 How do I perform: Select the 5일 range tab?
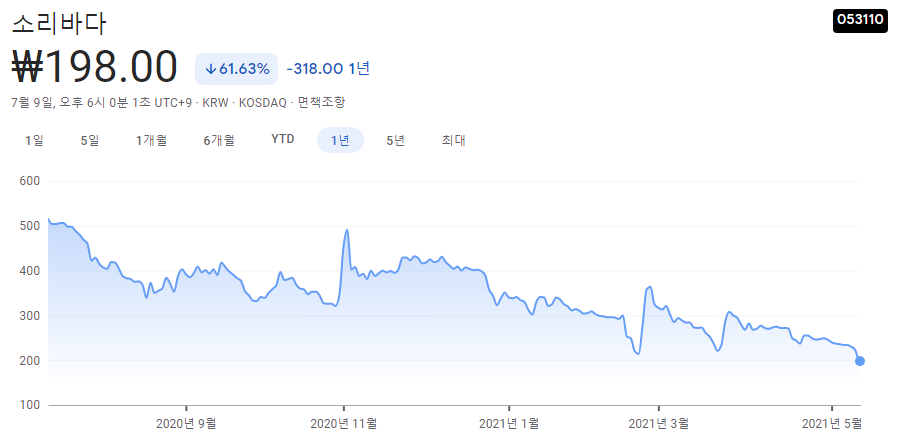pyautogui.click(x=90, y=140)
